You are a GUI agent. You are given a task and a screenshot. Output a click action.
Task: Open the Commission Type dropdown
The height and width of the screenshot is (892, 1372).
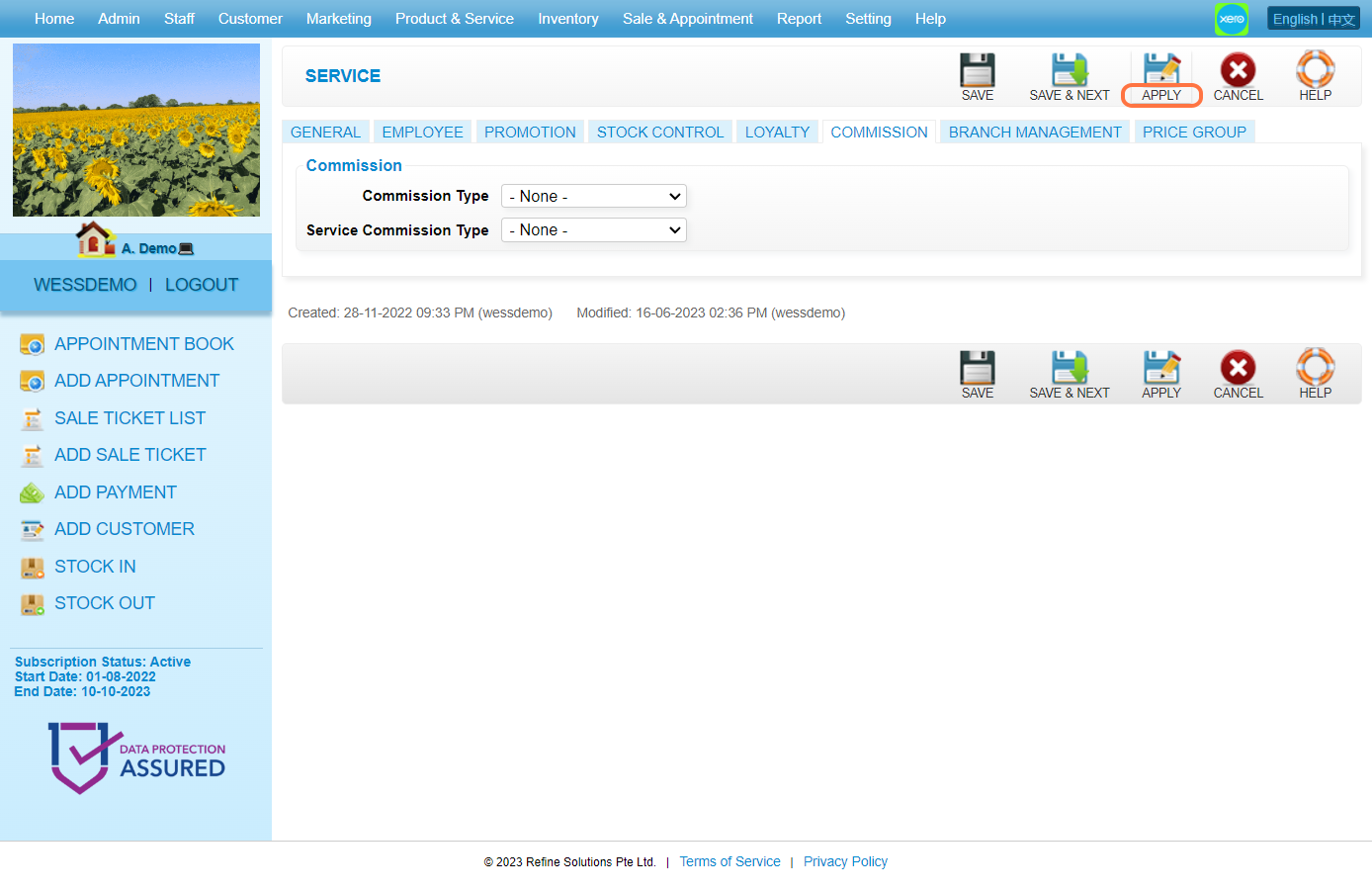point(593,196)
